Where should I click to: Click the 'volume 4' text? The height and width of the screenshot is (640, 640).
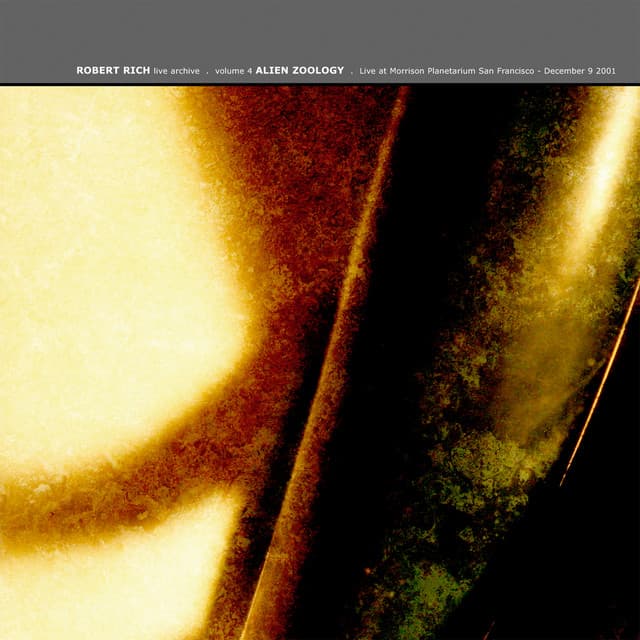(x=233, y=71)
